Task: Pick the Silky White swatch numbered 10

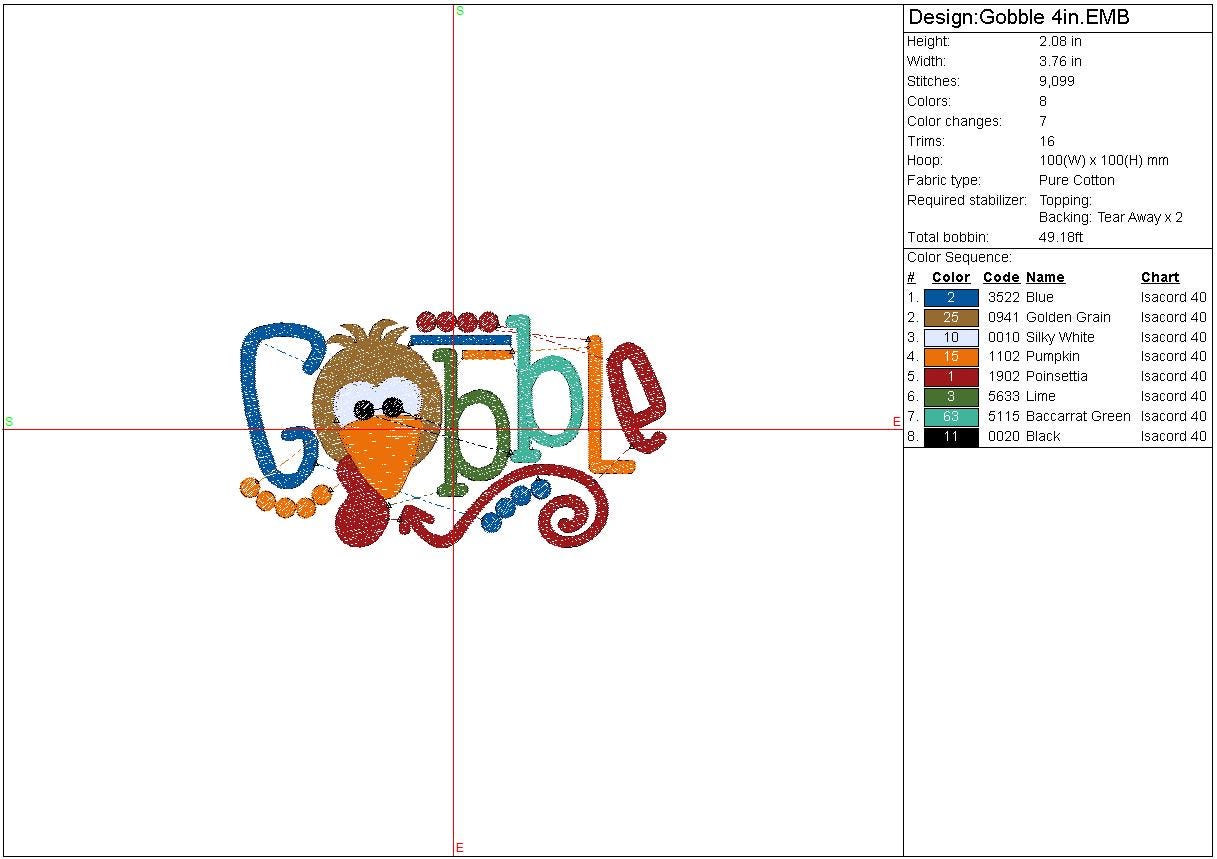Action: pyautogui.click(x=950, y=337)
